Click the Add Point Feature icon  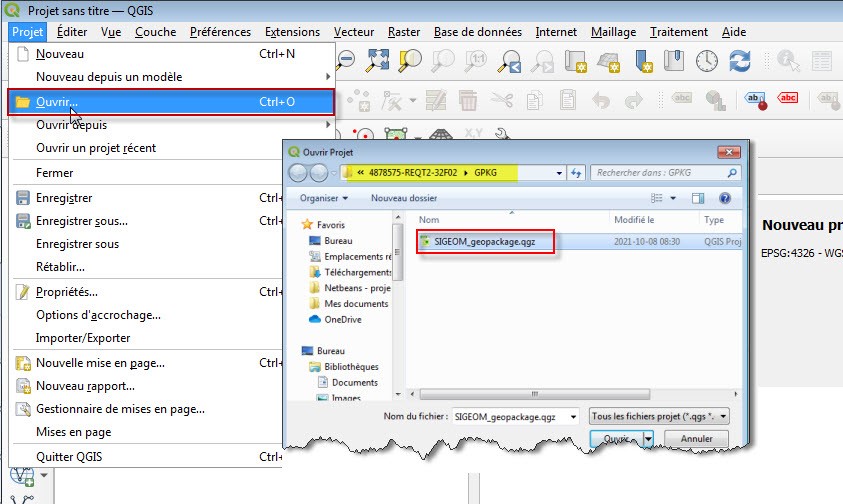359,100
